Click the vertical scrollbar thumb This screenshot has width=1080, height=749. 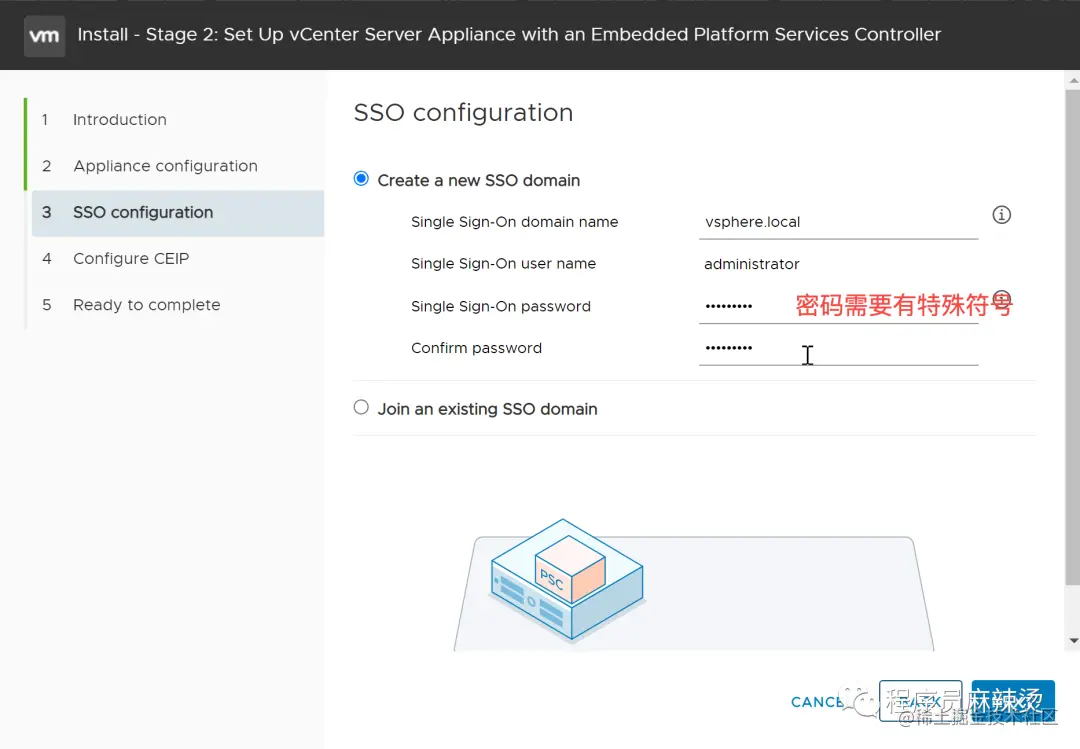pos(1073,338)
